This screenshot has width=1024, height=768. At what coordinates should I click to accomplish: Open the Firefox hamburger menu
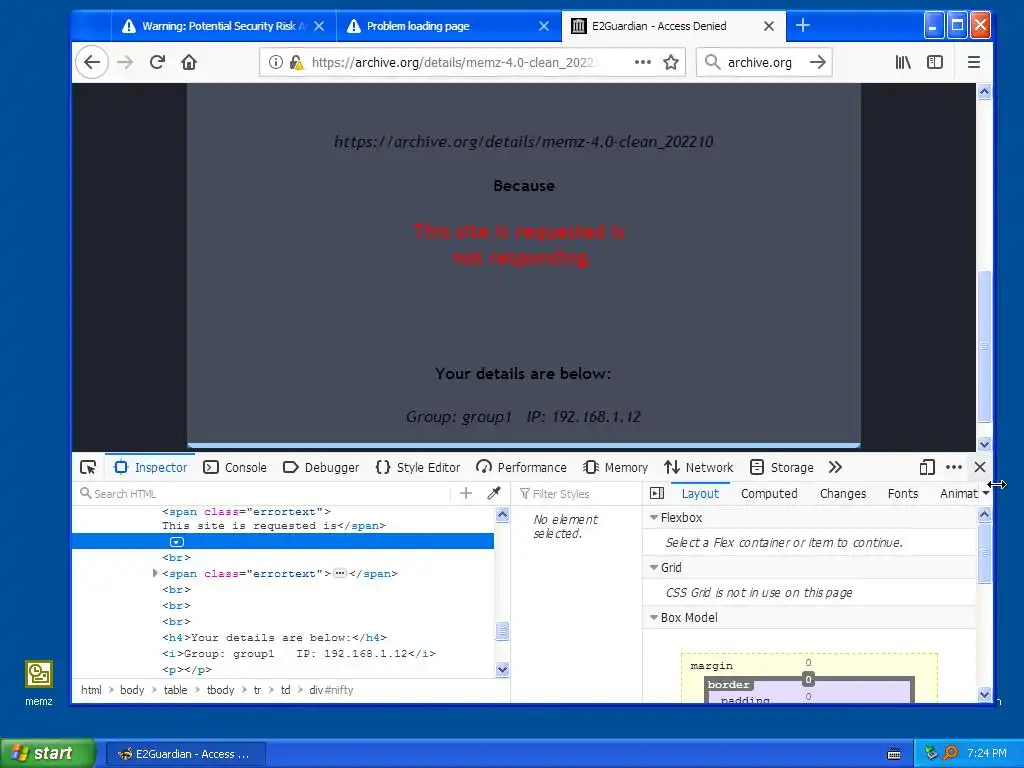tap(974, 63)
